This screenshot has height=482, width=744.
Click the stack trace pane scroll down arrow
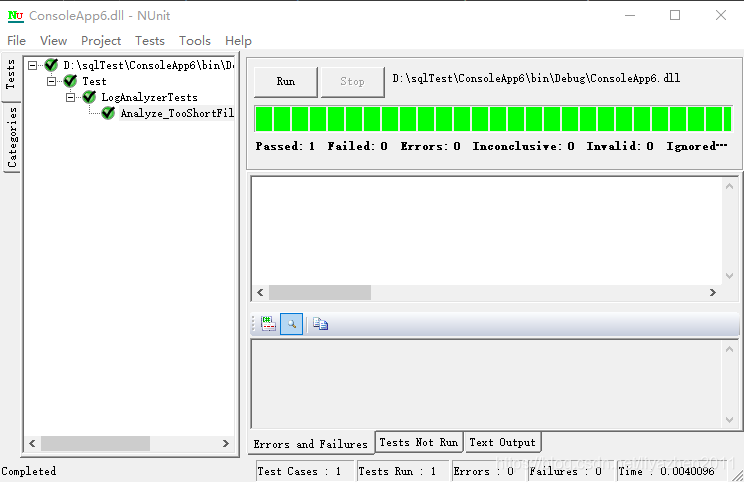coord(729,420)
